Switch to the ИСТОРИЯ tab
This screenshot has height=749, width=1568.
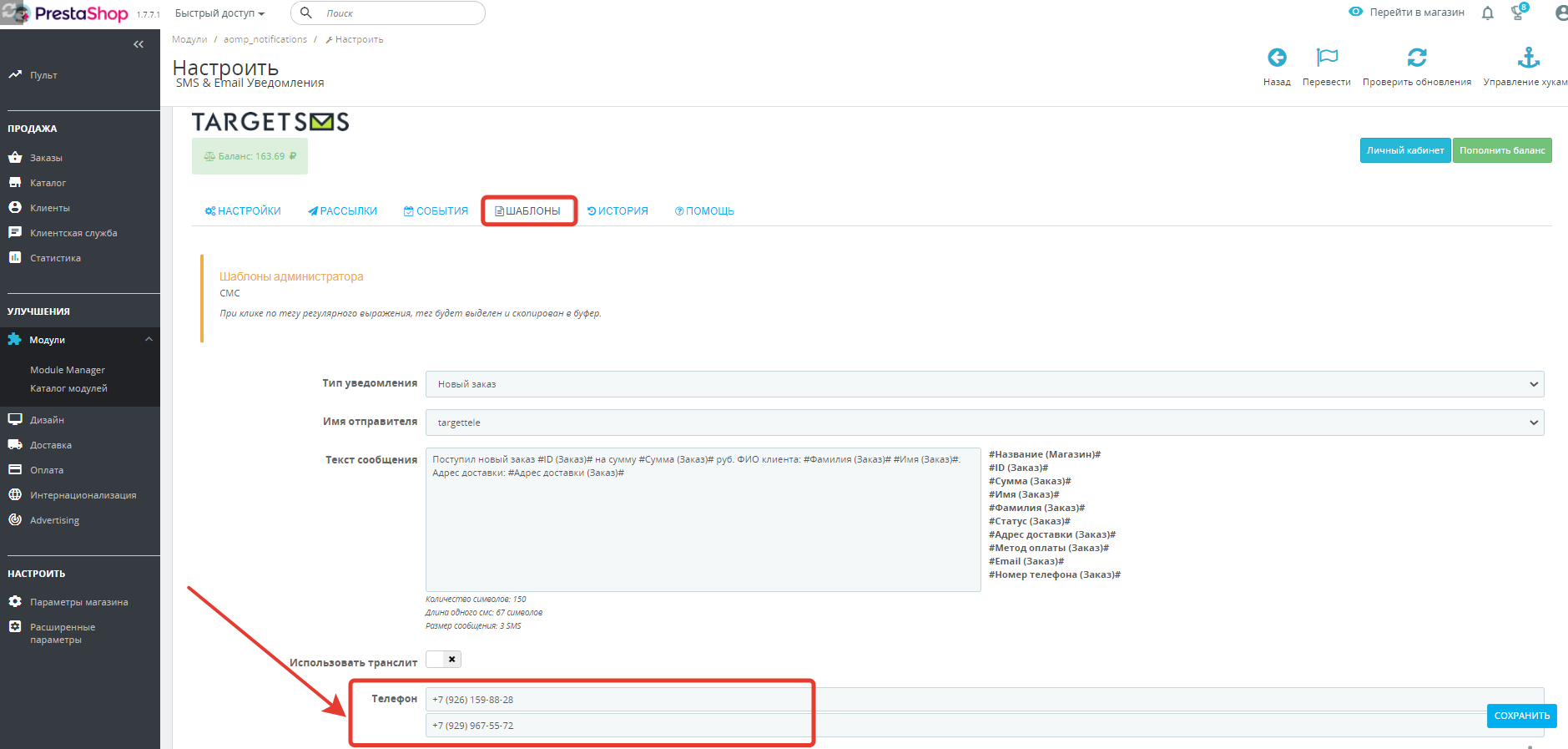(x=618, y=211)
